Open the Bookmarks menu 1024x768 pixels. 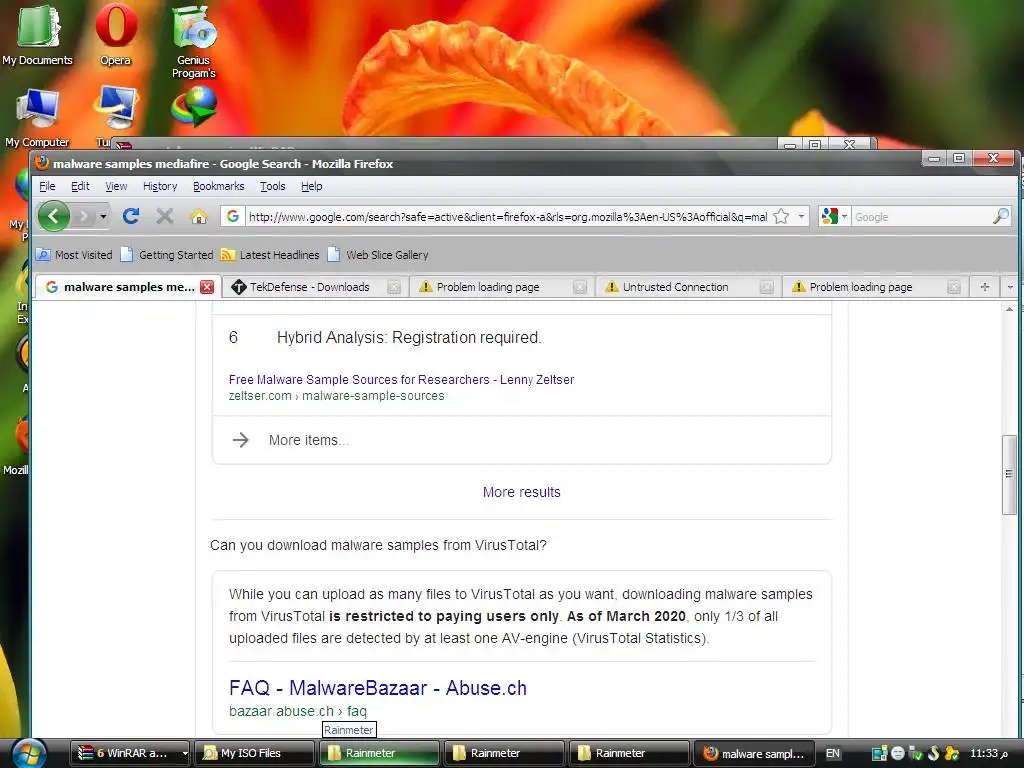coord(218,186)
